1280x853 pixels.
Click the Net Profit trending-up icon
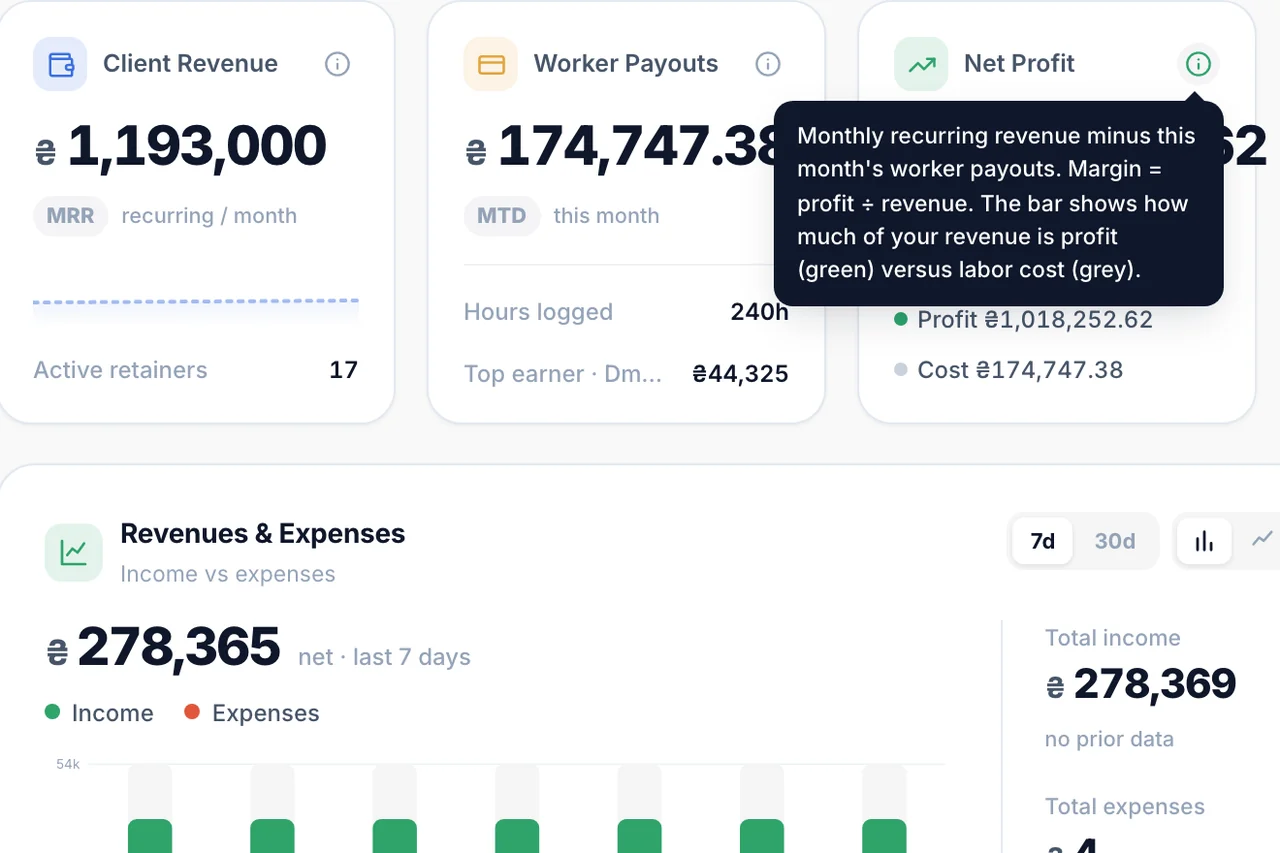coord(921,64)
